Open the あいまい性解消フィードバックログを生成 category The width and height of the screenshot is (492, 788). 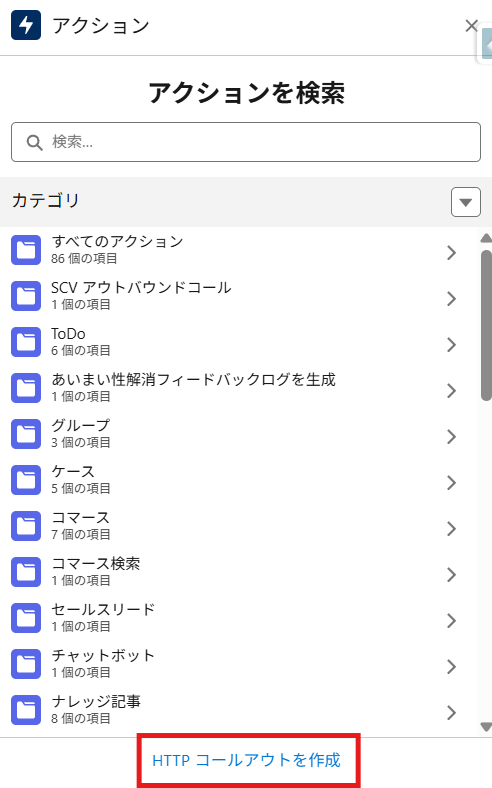(234, 387)
